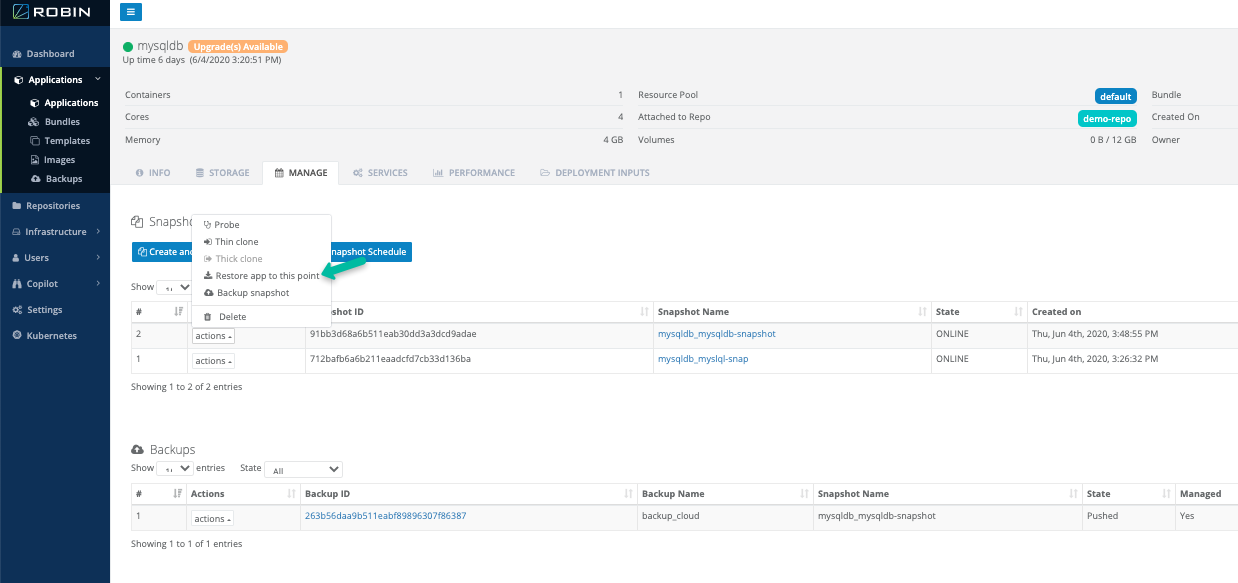1238x583 pixels.
Task: Open the mysqldb_myslql-snap snapshot link
Action: click(x=702, y=360)
